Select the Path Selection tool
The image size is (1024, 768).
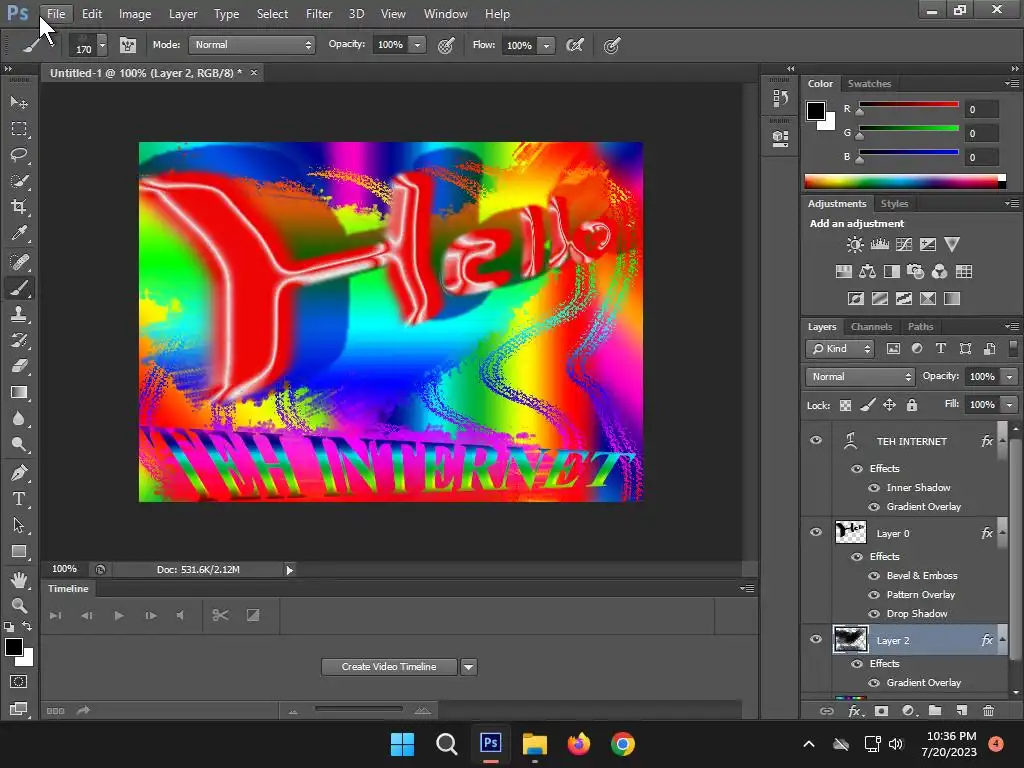pos(19,525)
